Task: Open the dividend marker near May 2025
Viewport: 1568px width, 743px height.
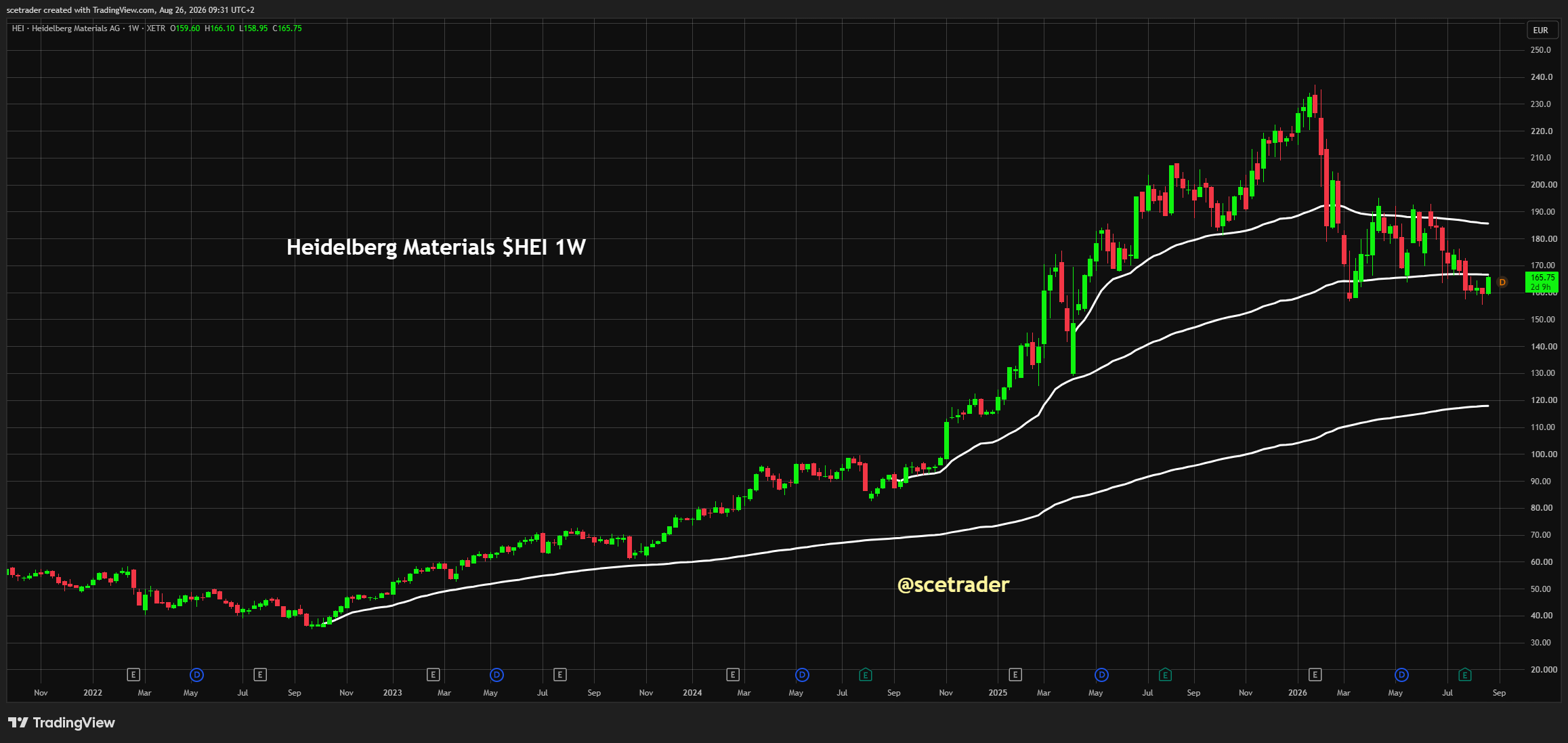Action: click(1102, 675)
